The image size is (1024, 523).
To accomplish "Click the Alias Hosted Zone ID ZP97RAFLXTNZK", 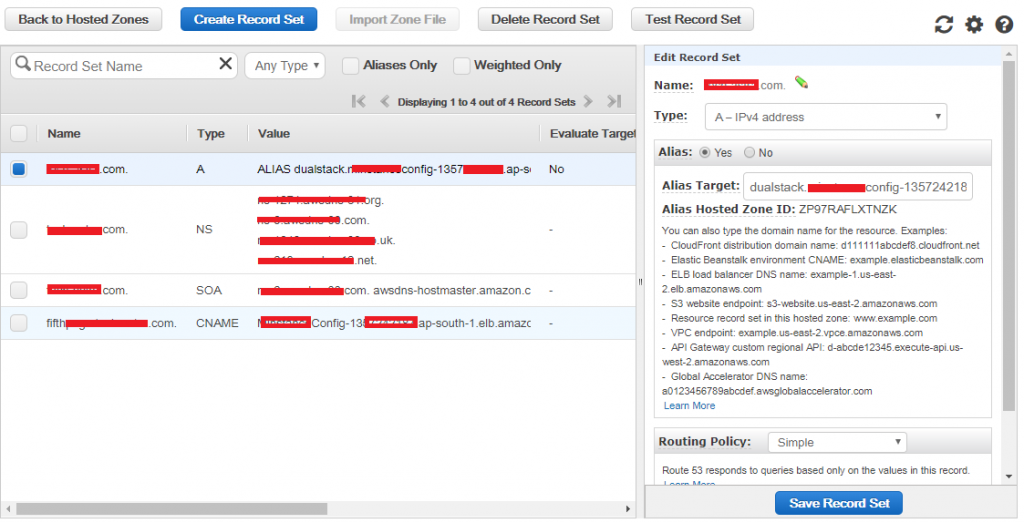I will point(848,209).
